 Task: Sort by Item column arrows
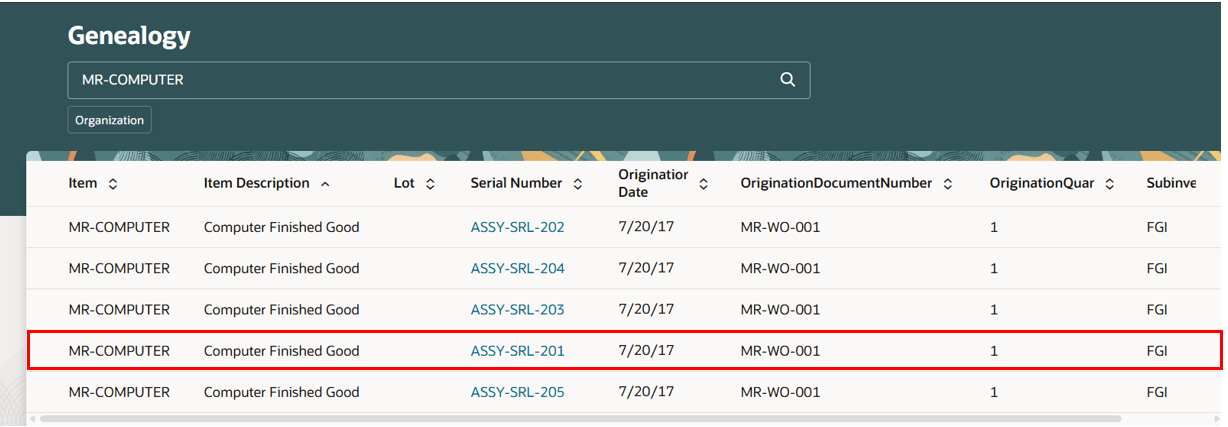pos(113,184)
